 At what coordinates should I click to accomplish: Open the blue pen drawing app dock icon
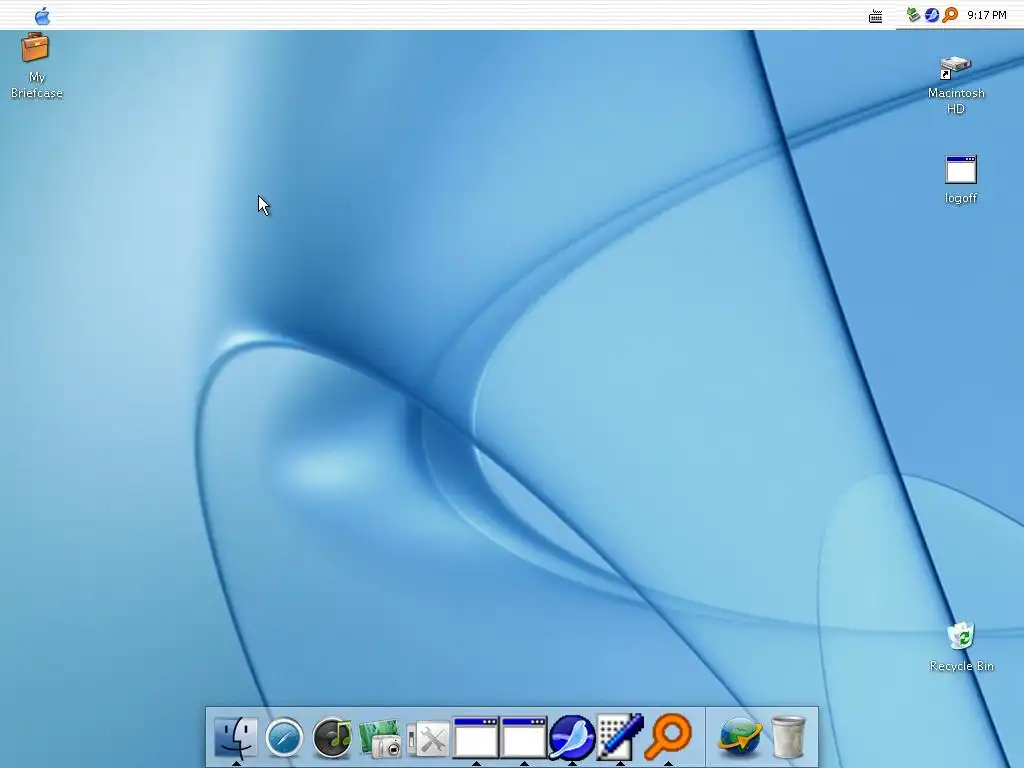pos(620,737)
